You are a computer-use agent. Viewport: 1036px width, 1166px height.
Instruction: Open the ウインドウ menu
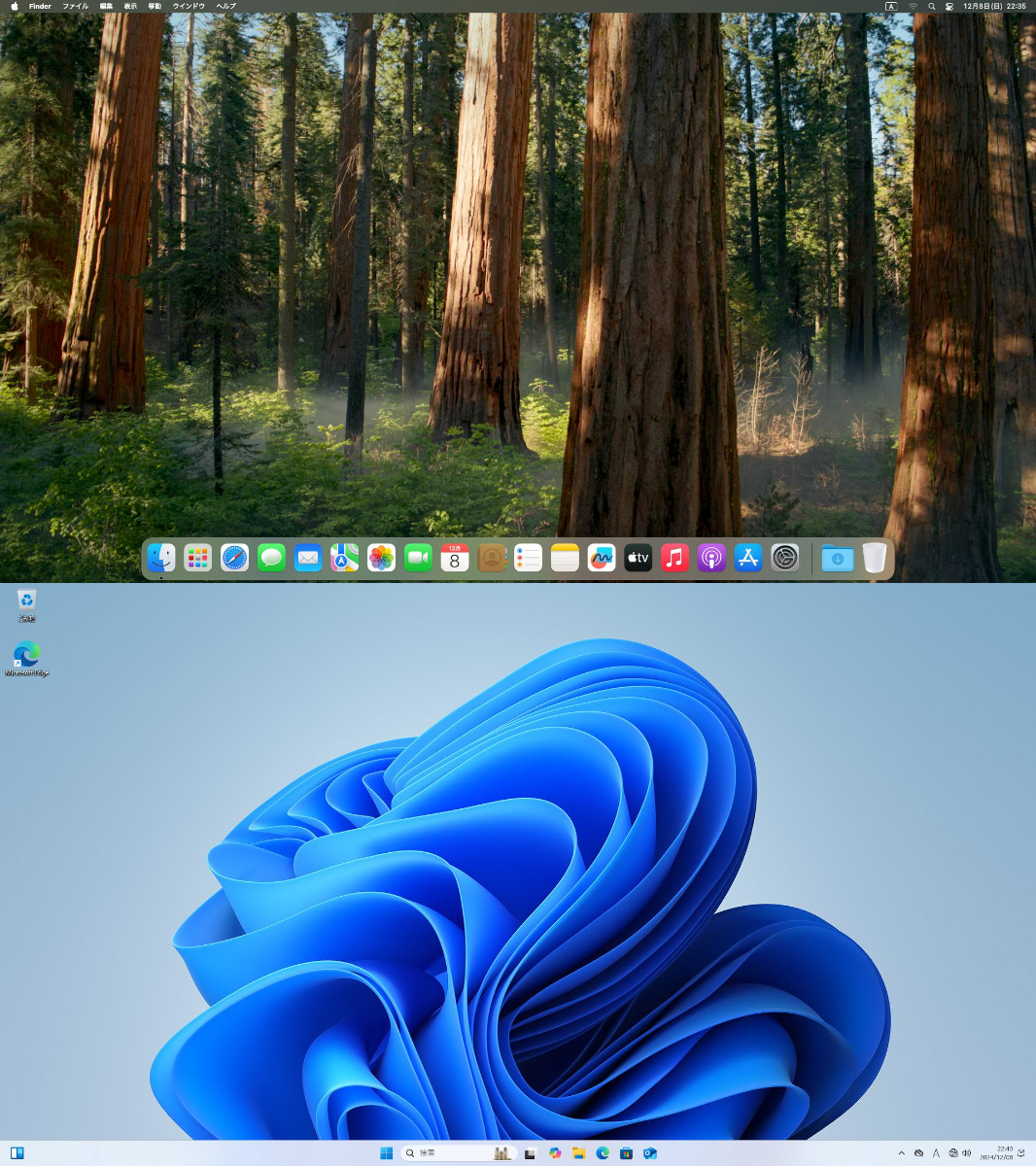tap(189, 6)
